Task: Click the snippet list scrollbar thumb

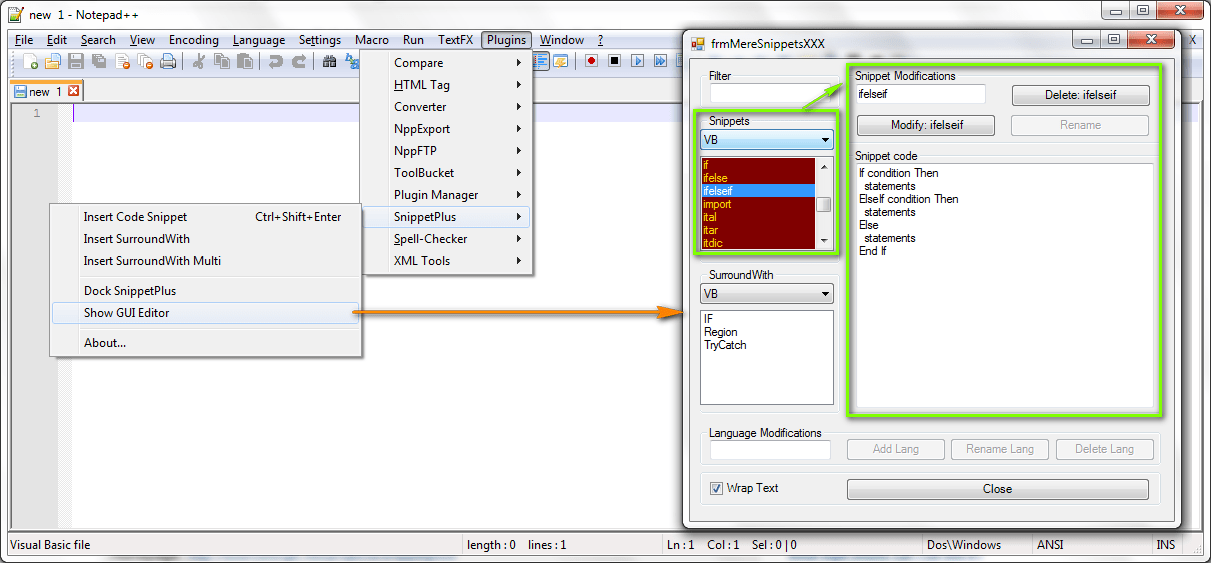Action: pyautogui.click(x=824, y=205)
